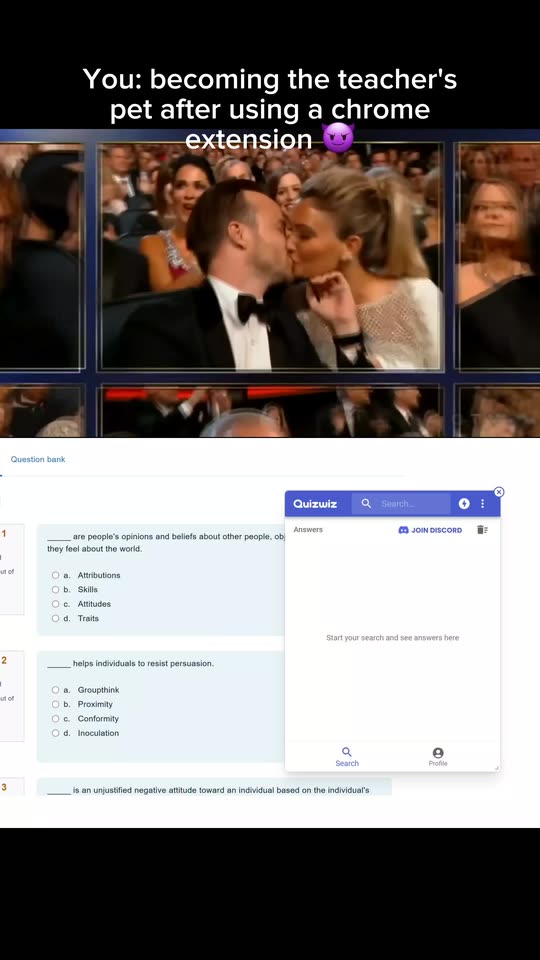Click inside the Quizwiz search field

(401, 504)
